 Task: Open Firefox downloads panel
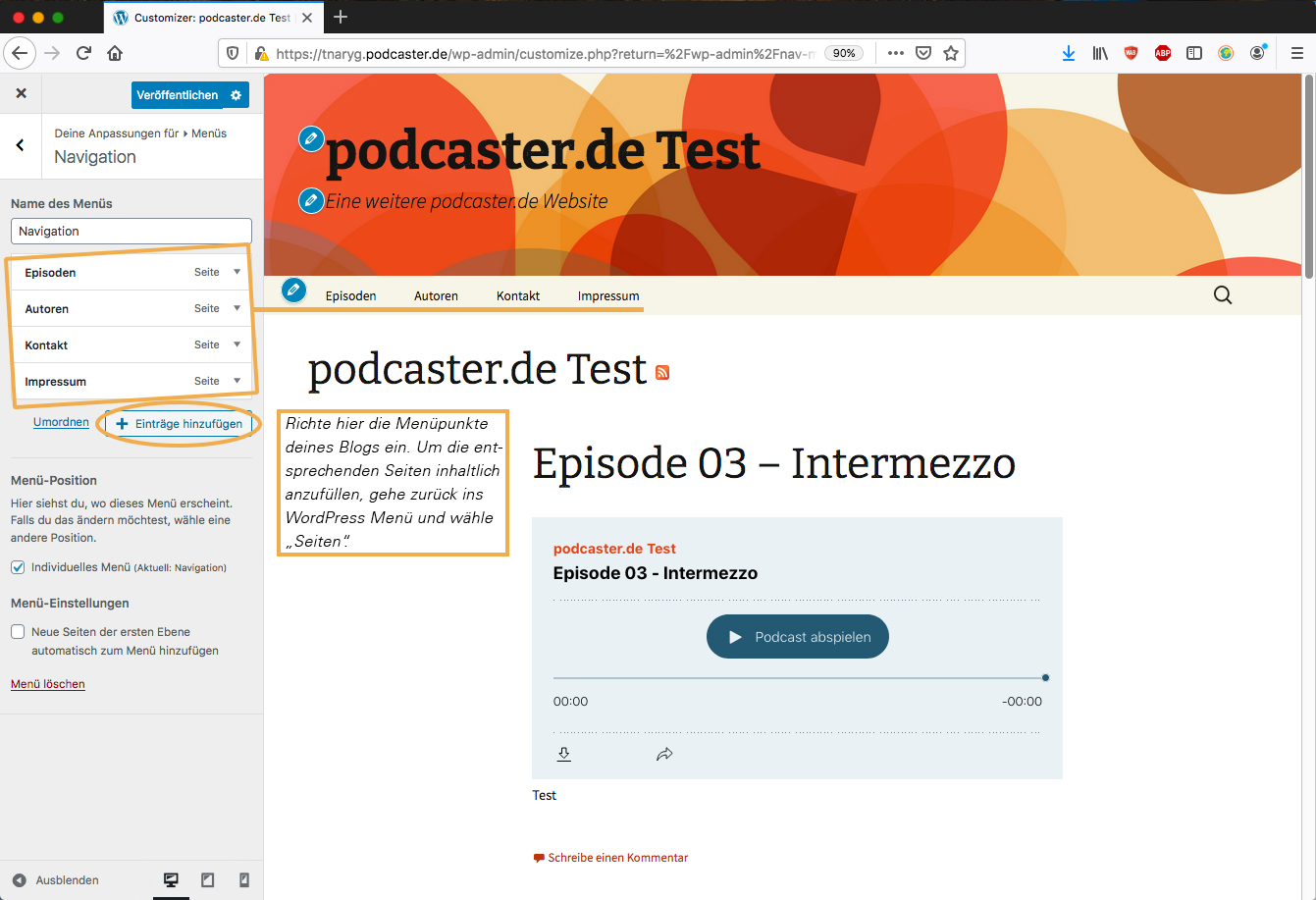(x=1069, y=53)
